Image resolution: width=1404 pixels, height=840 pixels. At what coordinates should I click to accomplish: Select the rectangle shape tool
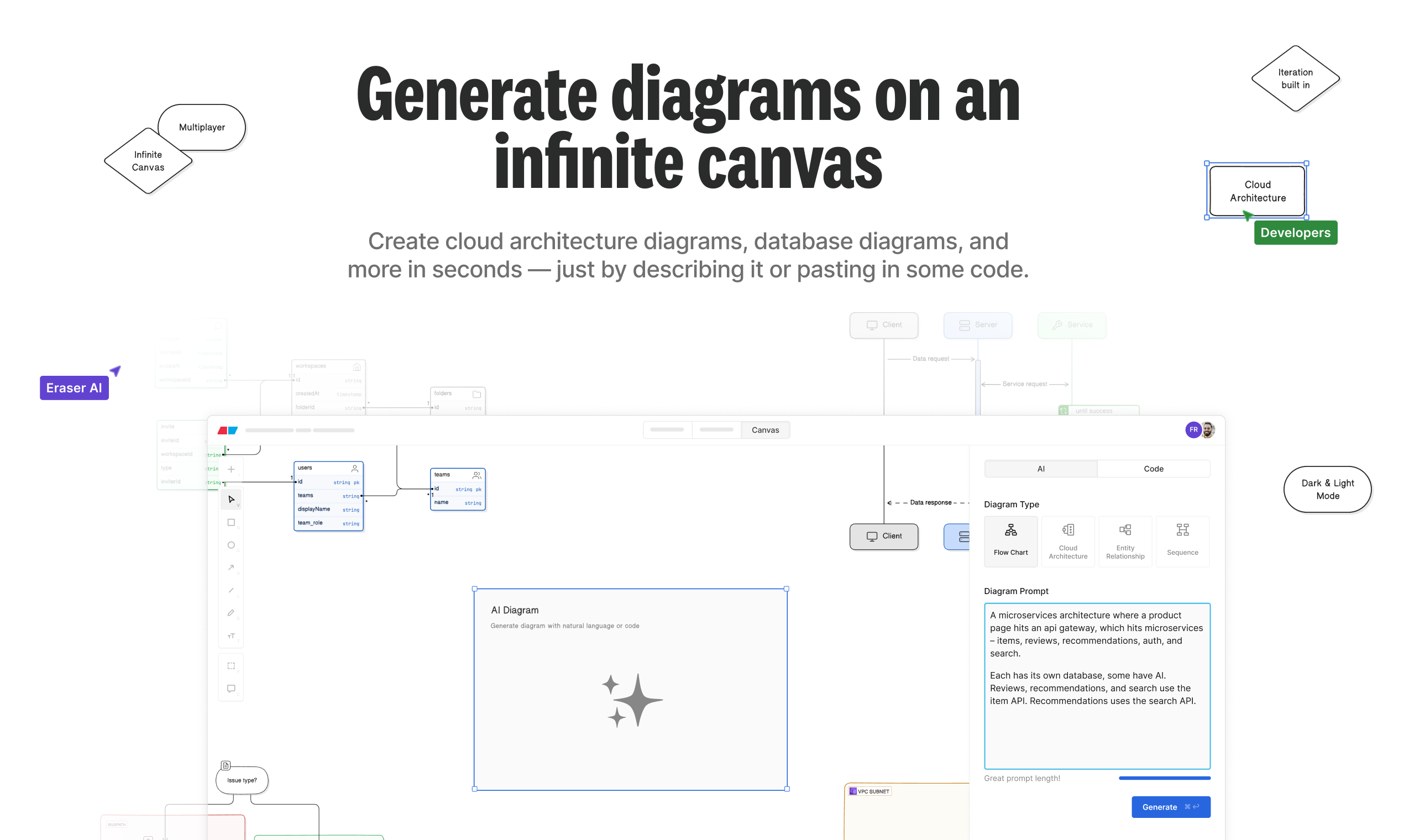click(231, 522)
